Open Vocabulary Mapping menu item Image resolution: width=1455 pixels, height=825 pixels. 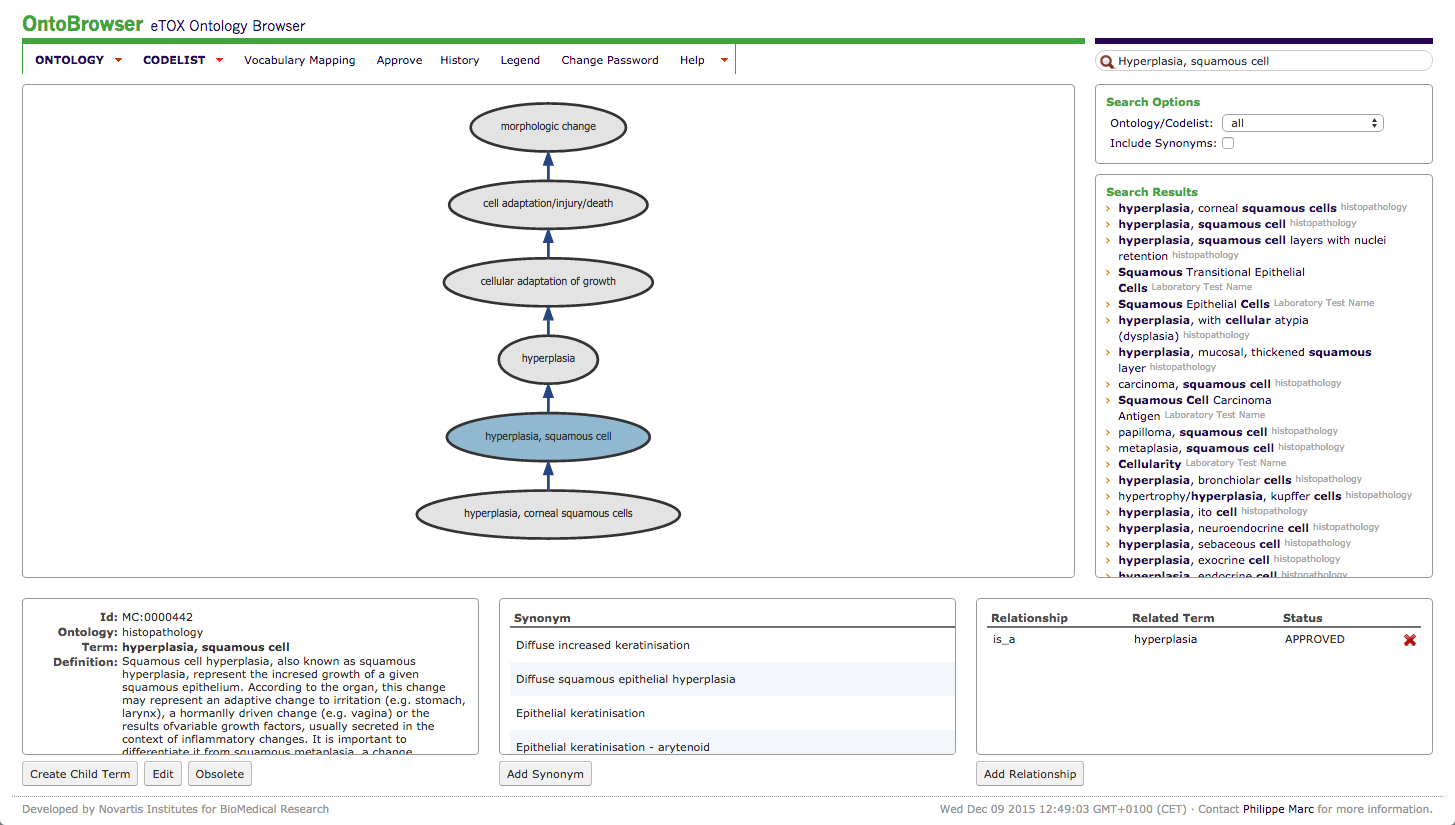tap(299, 60)
